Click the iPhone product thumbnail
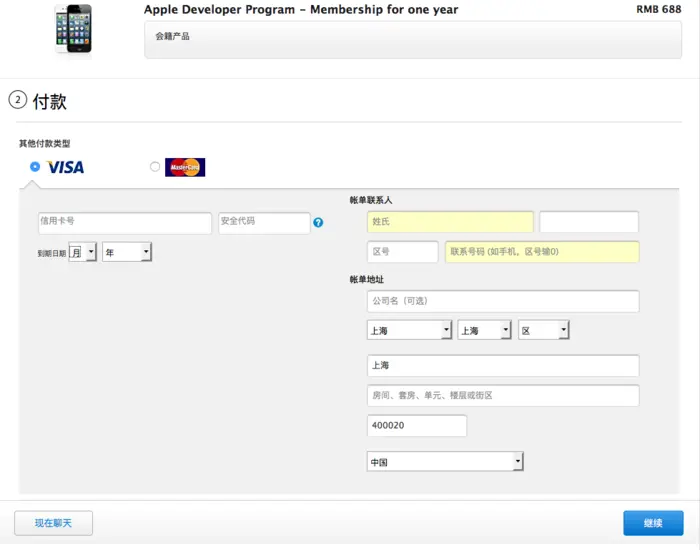This screenshot has height=550, width=700. tap(74, 29)
